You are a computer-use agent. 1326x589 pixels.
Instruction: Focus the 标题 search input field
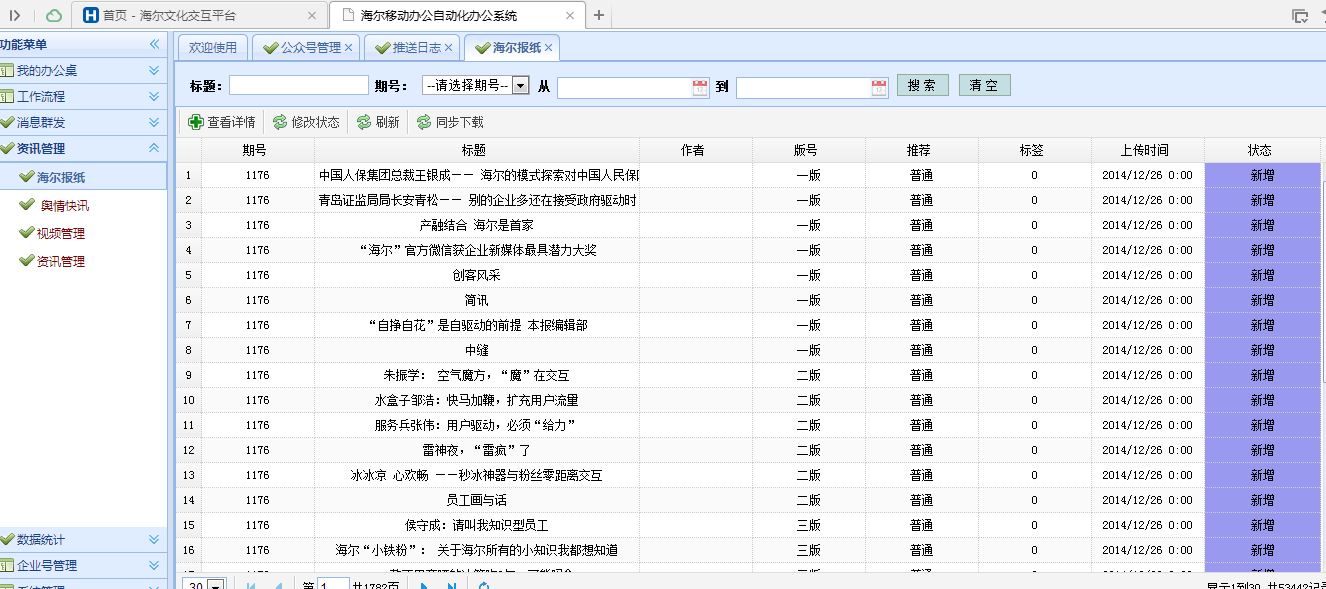point(299,86)
